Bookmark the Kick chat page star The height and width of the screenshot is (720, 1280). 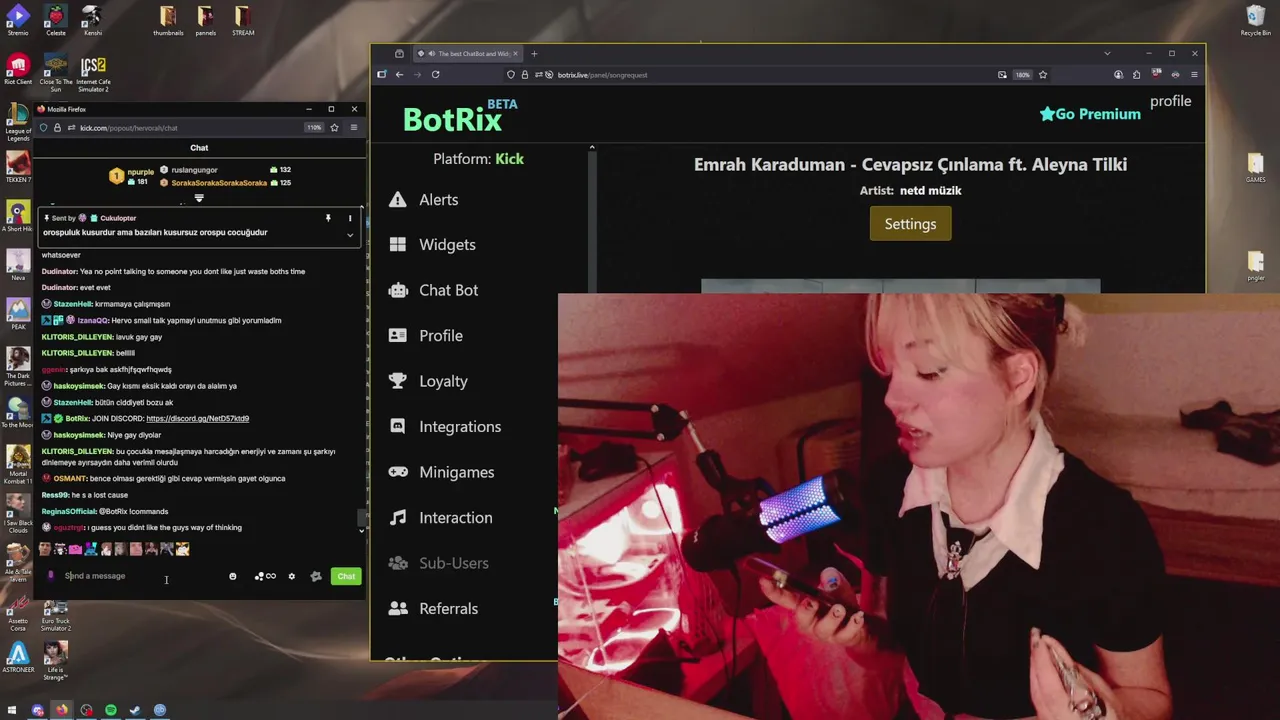pos(334,128)
